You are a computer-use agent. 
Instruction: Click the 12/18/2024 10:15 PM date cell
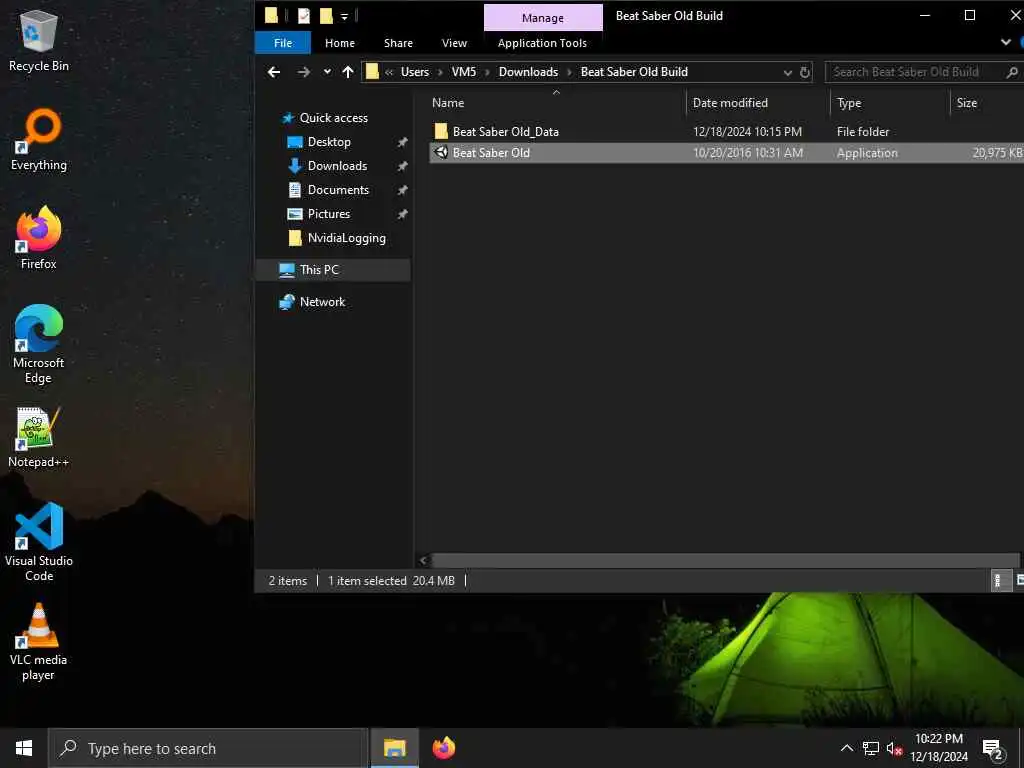tap(747, 131)
